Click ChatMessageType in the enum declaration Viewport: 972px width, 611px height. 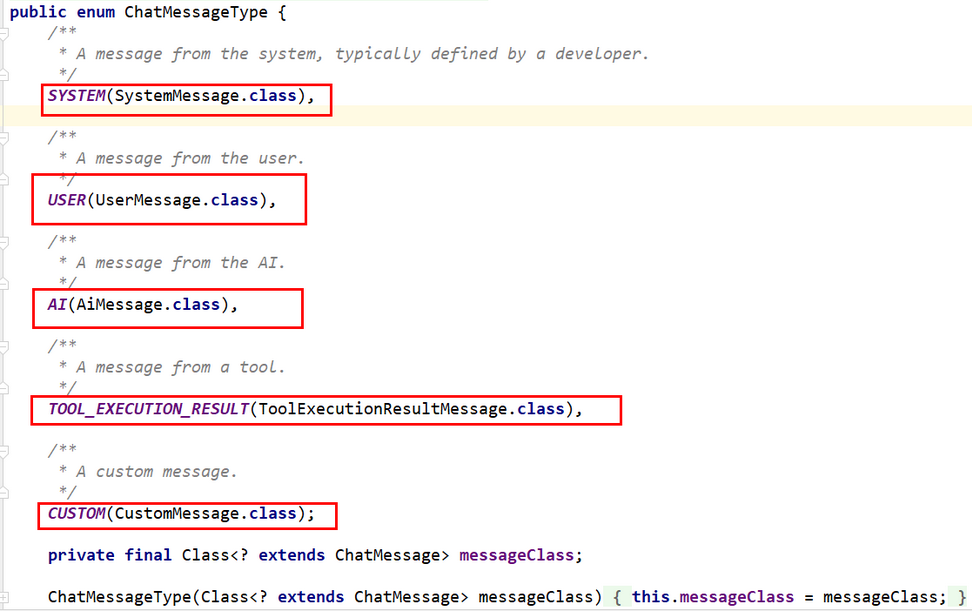(x=196, y=12)
